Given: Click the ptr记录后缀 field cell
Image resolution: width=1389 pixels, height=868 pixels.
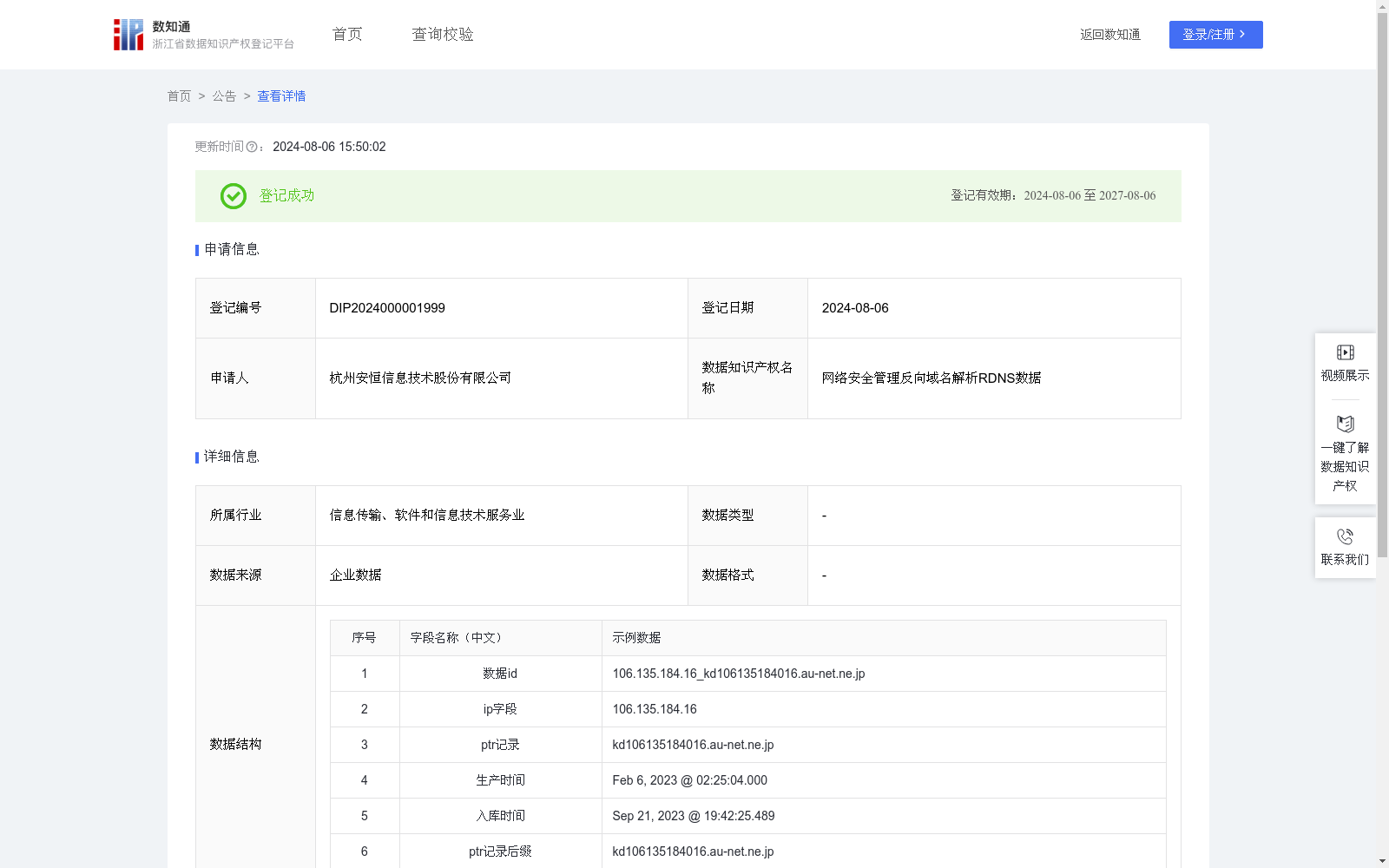Looking at the screenshot, I should coord(500,852).
